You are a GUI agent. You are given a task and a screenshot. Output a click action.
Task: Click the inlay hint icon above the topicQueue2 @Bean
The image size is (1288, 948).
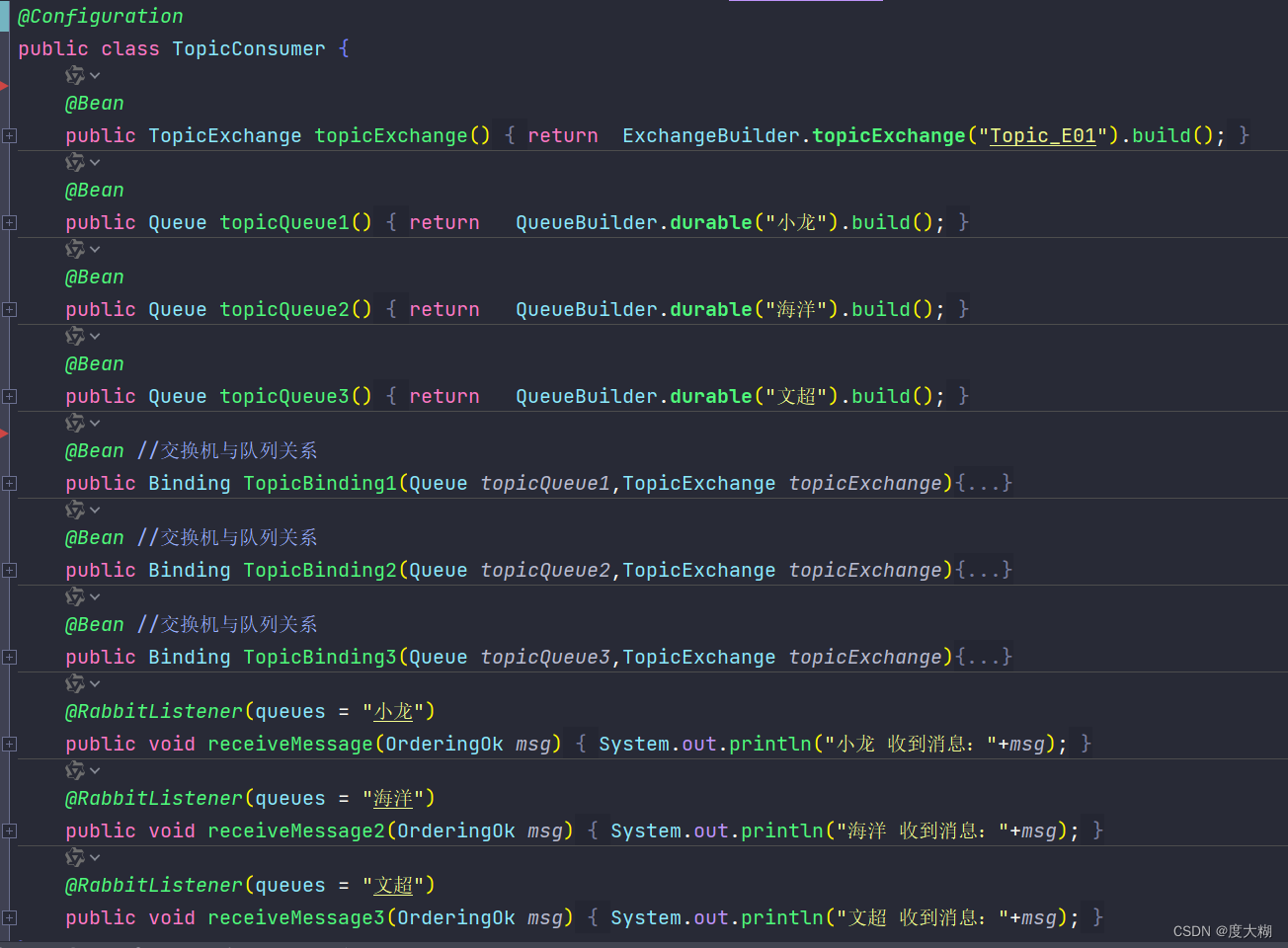click(x=75, y=249)
